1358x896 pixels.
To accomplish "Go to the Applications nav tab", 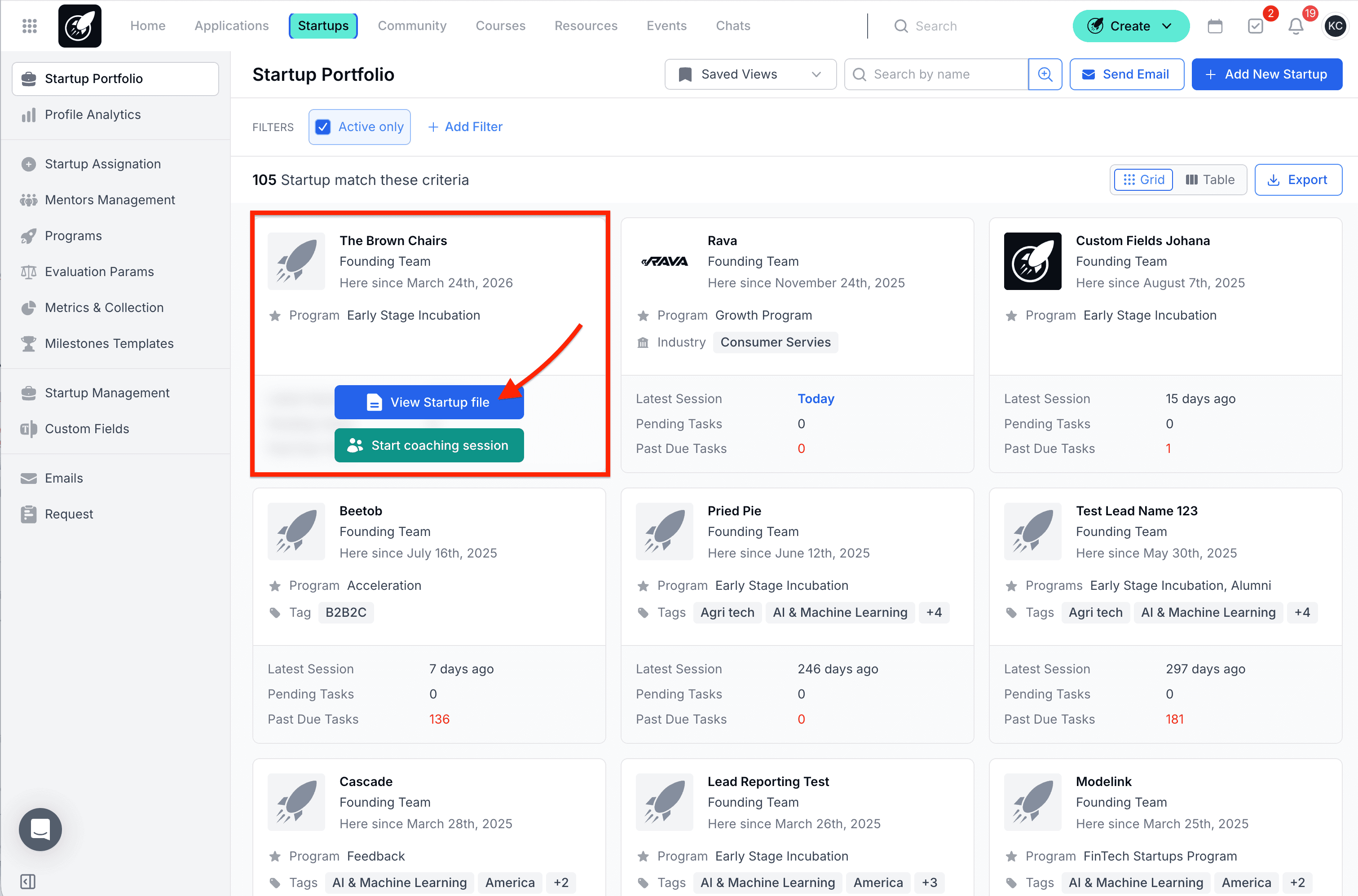I will (231, 26).
